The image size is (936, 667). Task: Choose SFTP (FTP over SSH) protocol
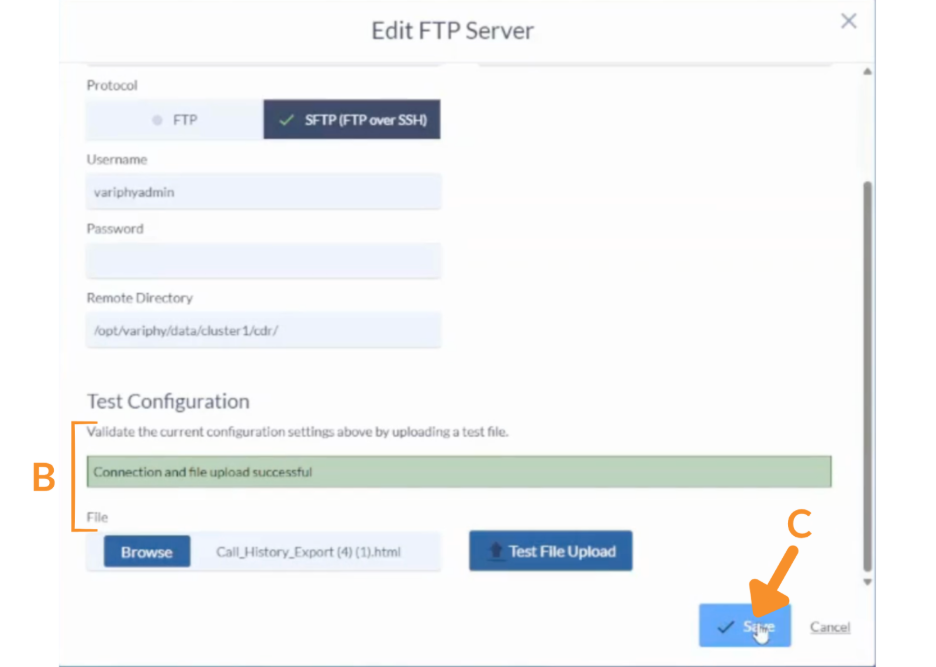coord(352,120)
